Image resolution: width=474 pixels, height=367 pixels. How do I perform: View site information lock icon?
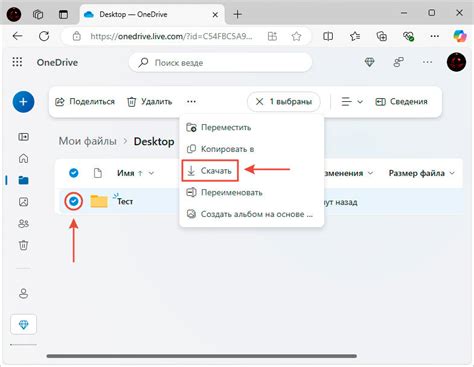click(77, 36)
